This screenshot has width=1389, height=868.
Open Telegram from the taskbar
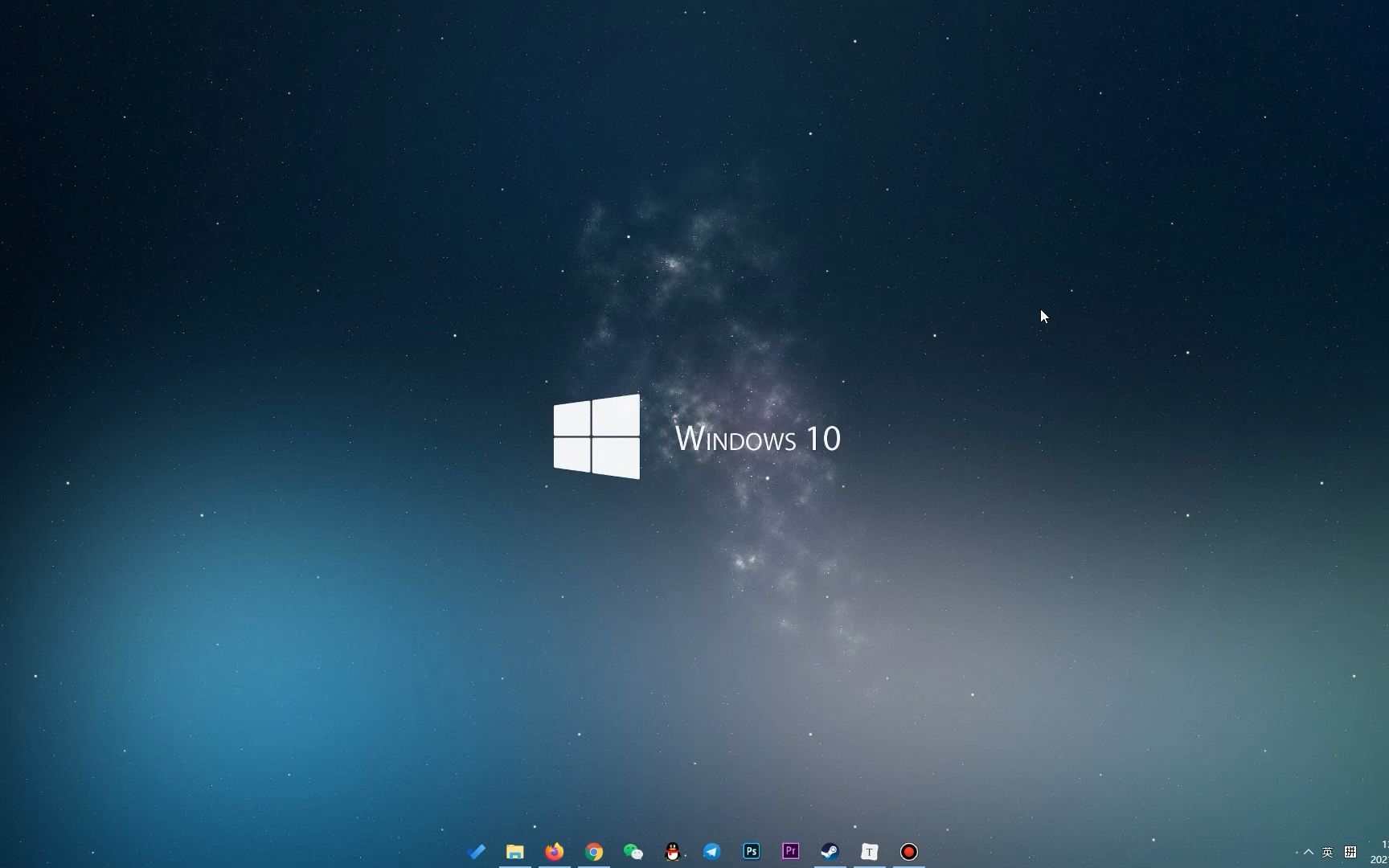point(712,851)
